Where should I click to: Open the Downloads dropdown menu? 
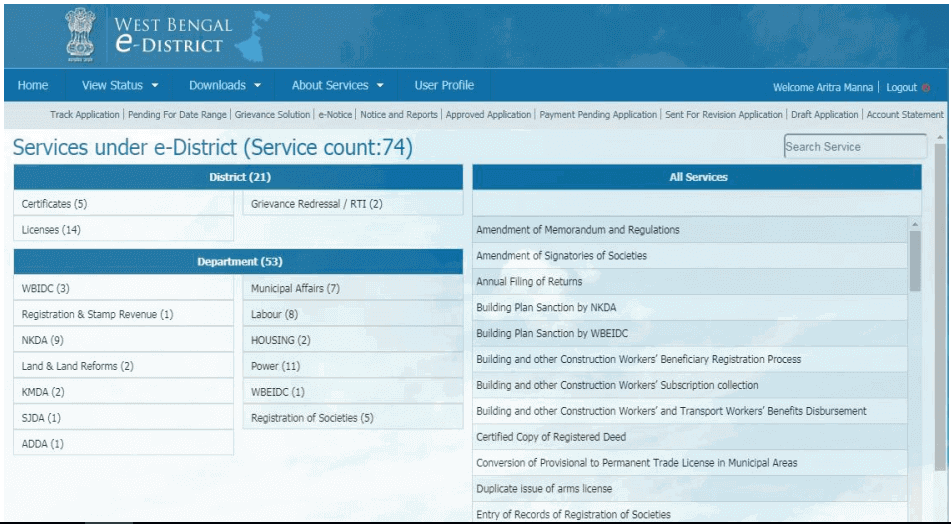pos(224,86)
